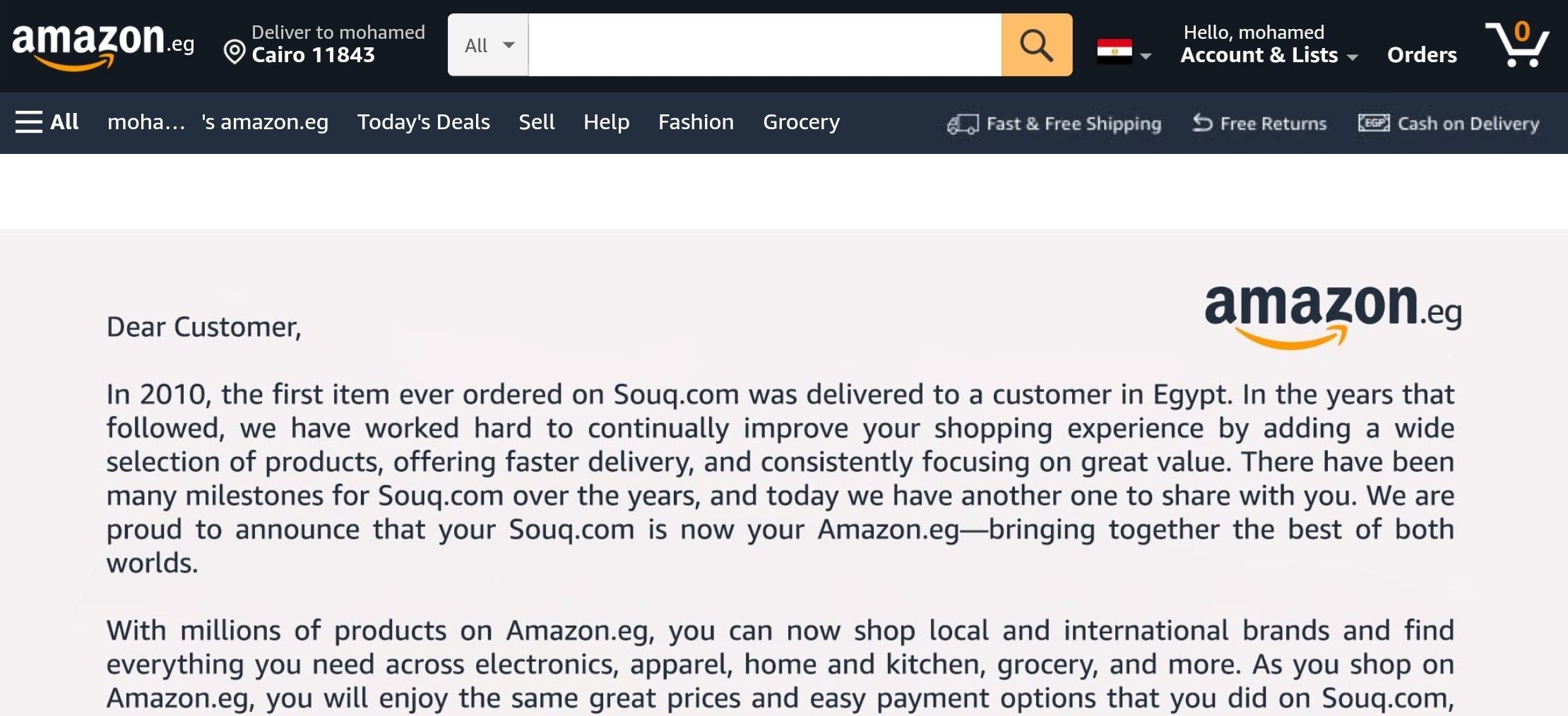Open the language selector dropdown arrow

click(1146, 56)
